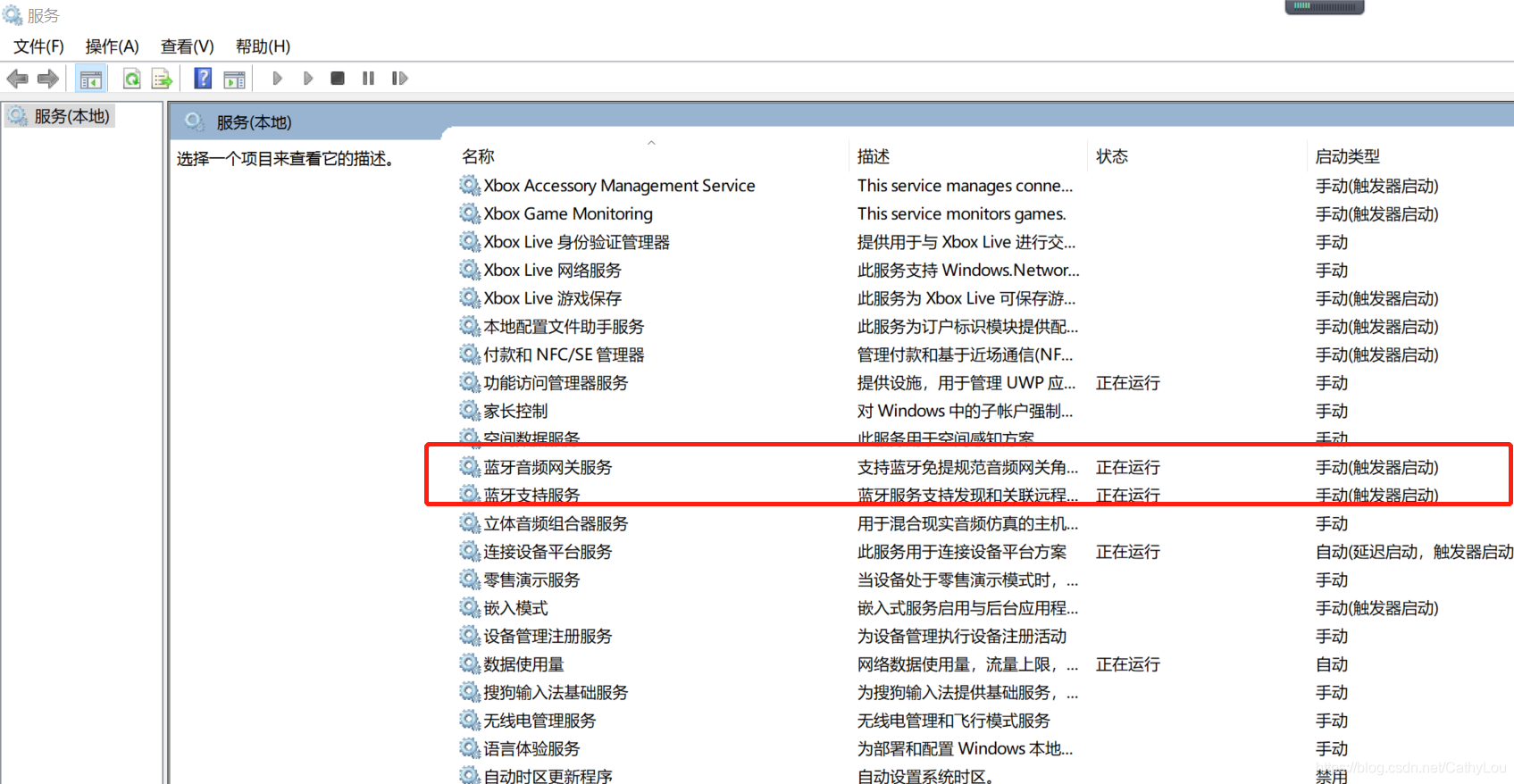Open the 帮助(H) menu

pos(263,46)
